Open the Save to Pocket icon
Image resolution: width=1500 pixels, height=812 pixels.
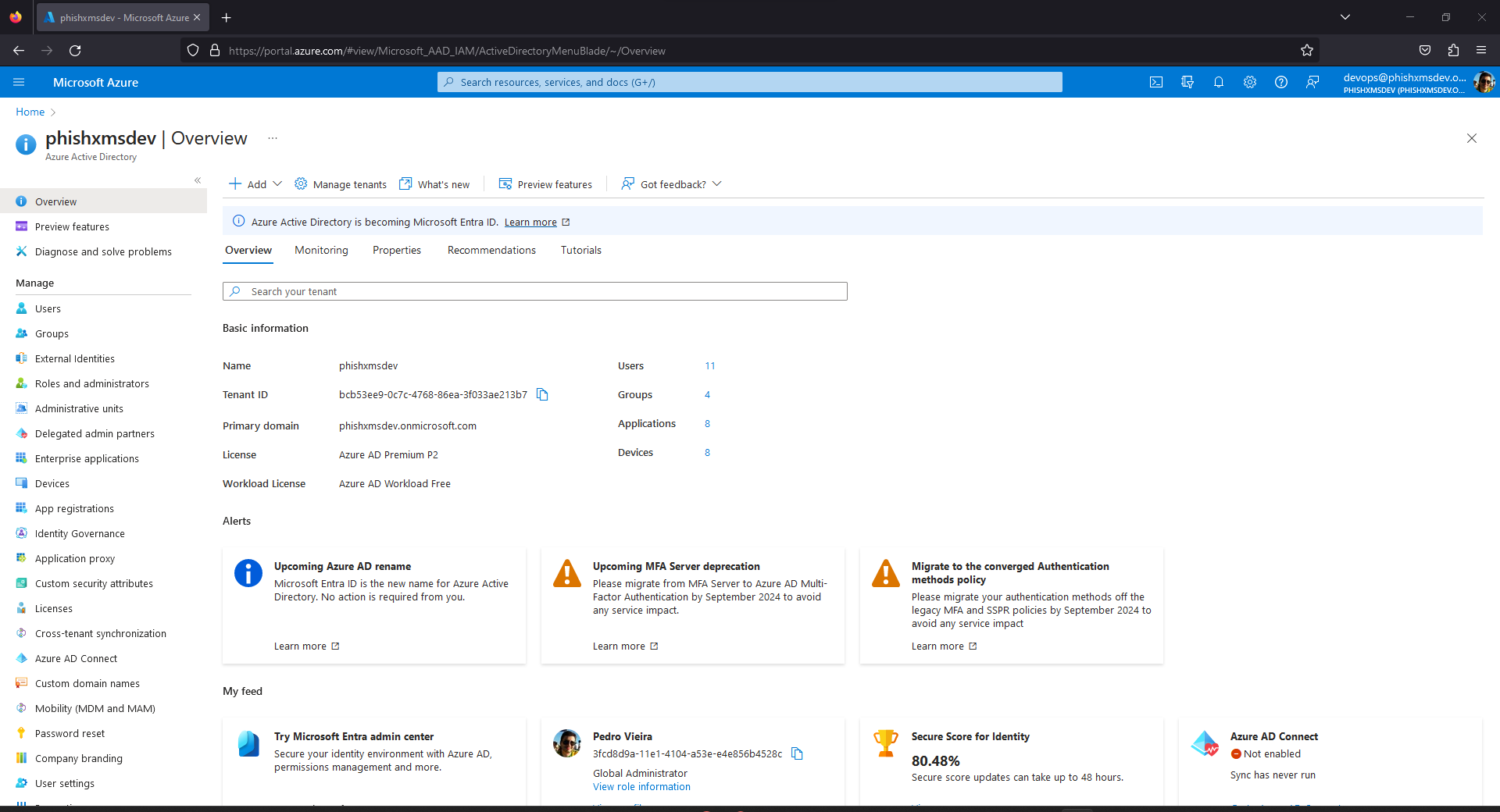(x=1425, y=51)
